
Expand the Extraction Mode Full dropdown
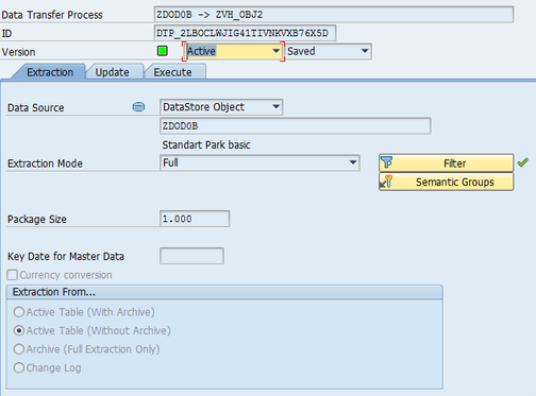click(x=353, y=162)
